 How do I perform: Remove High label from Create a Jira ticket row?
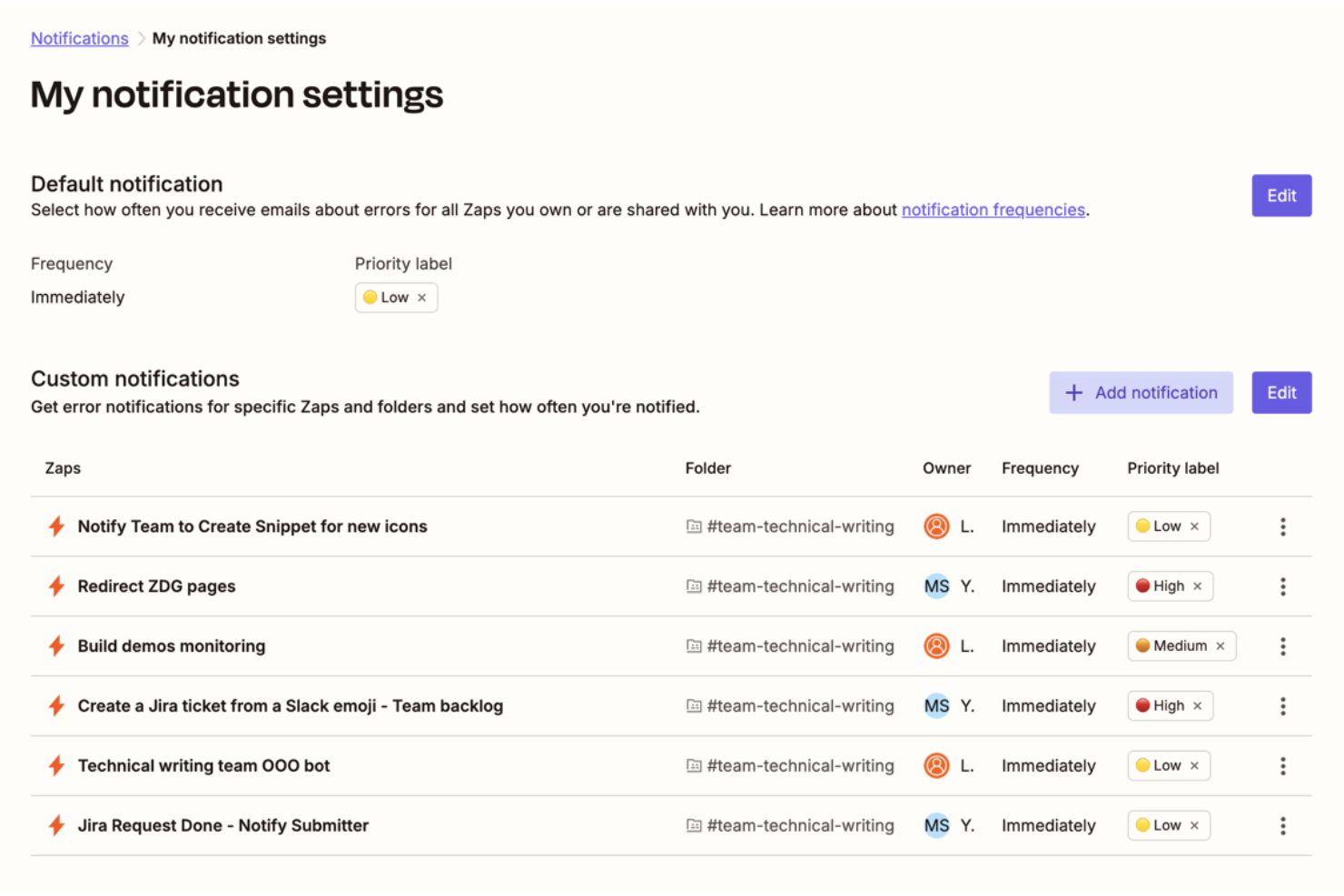1198,706
